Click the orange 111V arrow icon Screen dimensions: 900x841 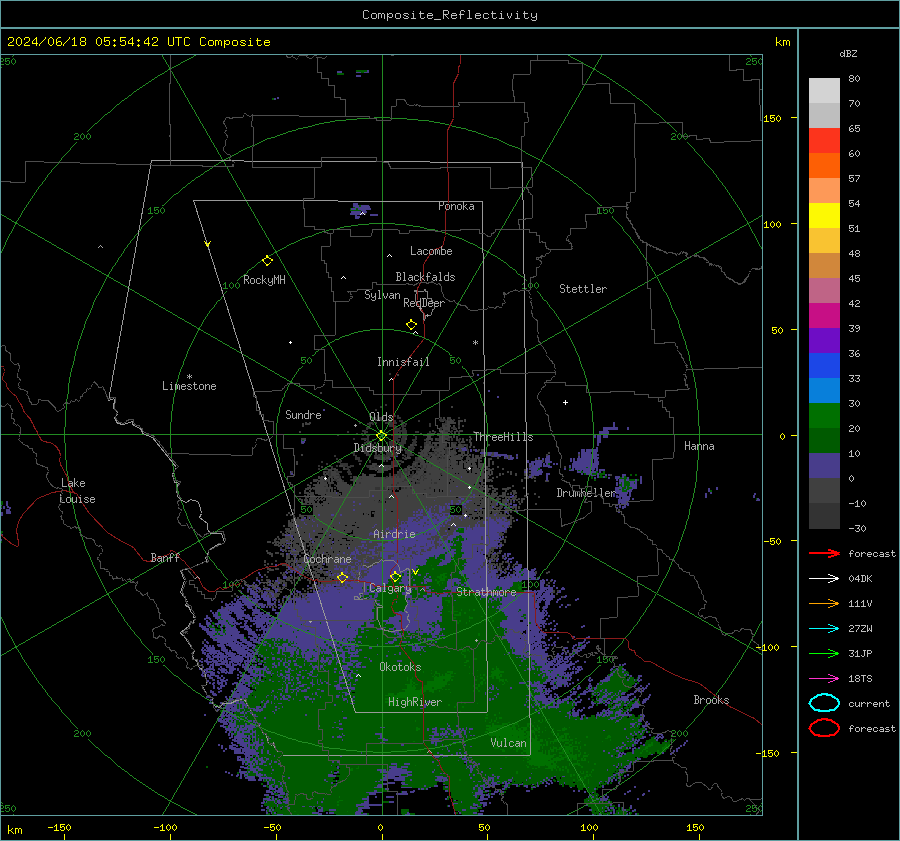pos(824,603)
